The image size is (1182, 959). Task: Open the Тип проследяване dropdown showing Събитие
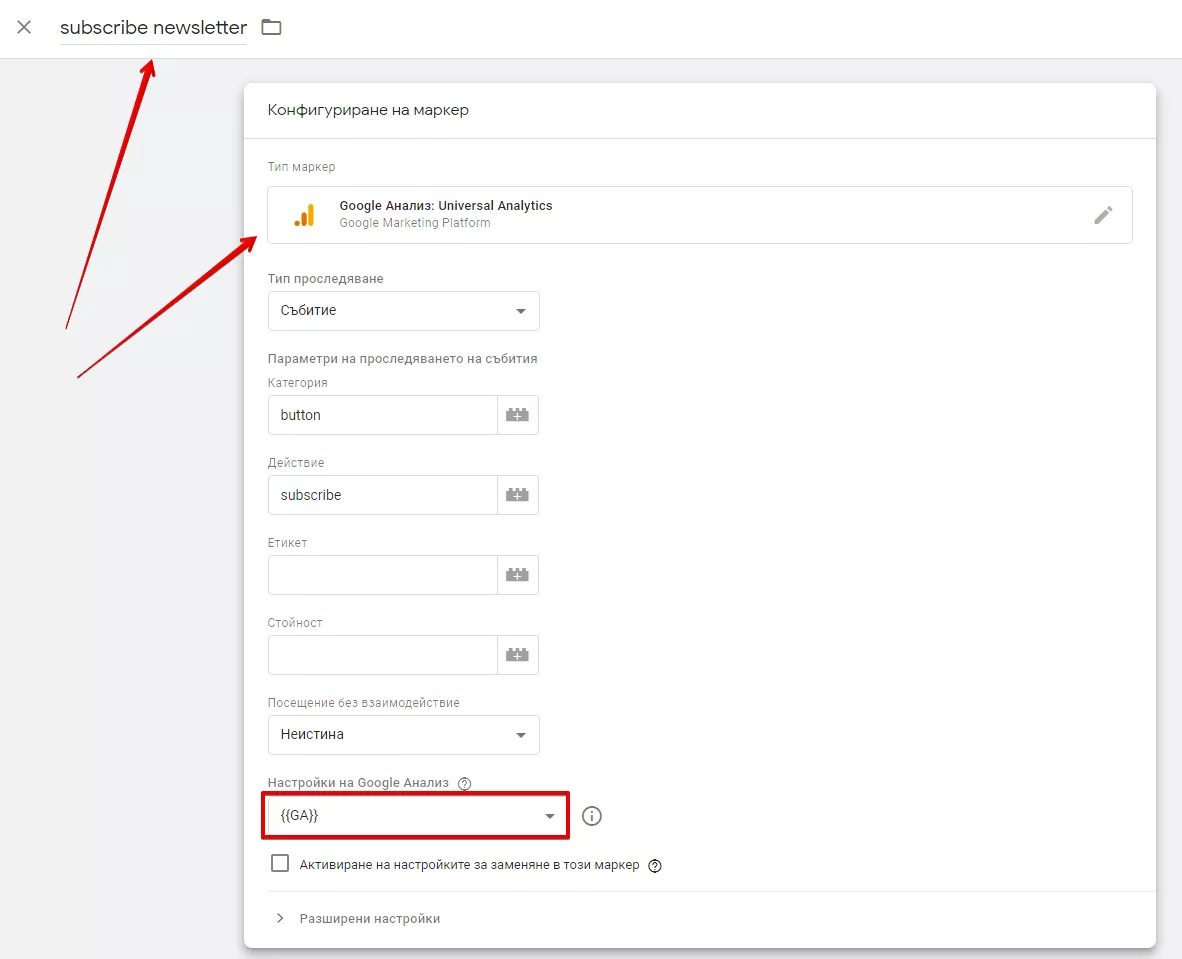click(403, 311)
